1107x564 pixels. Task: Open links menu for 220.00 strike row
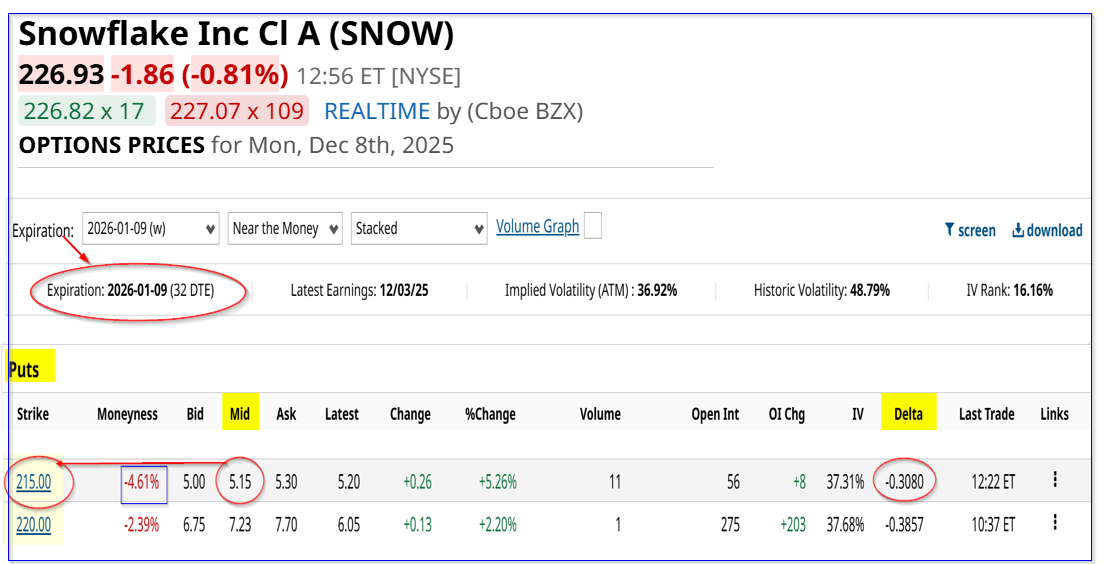point(1055,522)
